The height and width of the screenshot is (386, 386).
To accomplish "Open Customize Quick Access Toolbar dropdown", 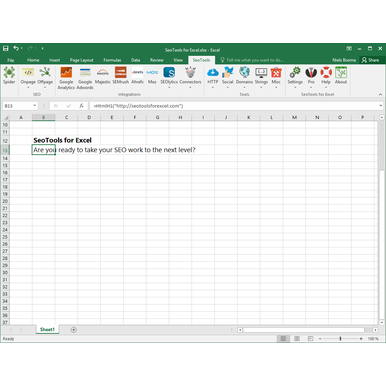I will point(43,49).
